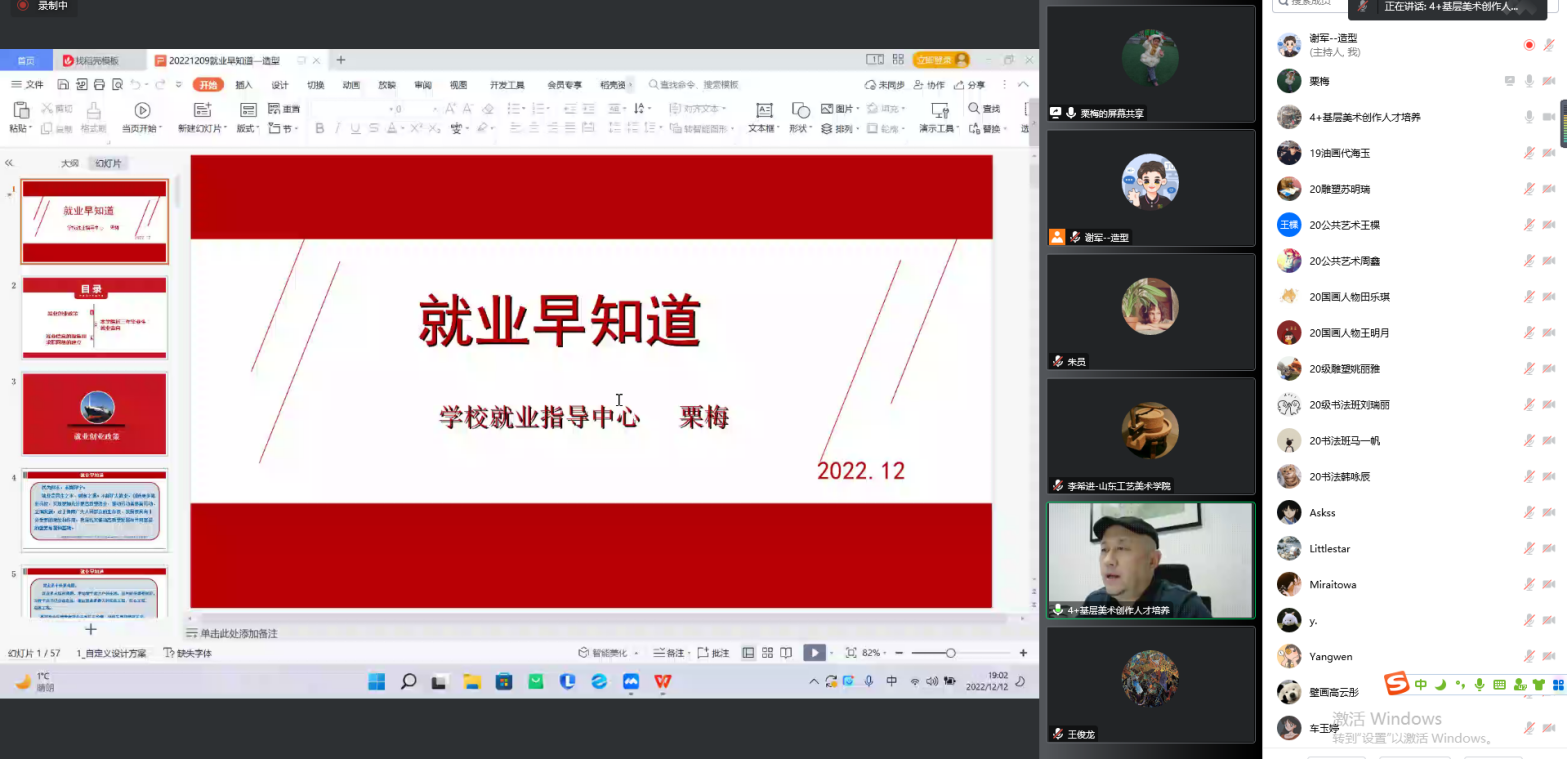Select the 文本框 text box tool
Image resolution: width=1567 pixels, height=759 pixels.
764,110
